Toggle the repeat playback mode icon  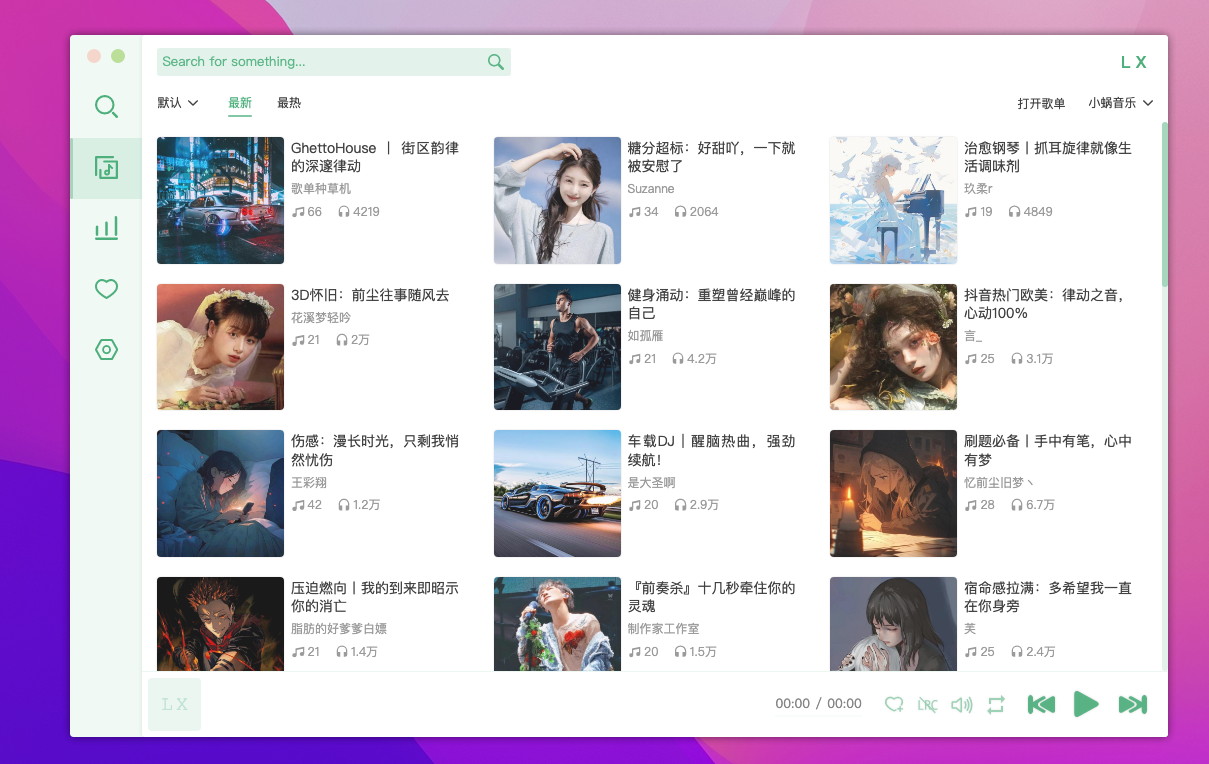(995, 705)
